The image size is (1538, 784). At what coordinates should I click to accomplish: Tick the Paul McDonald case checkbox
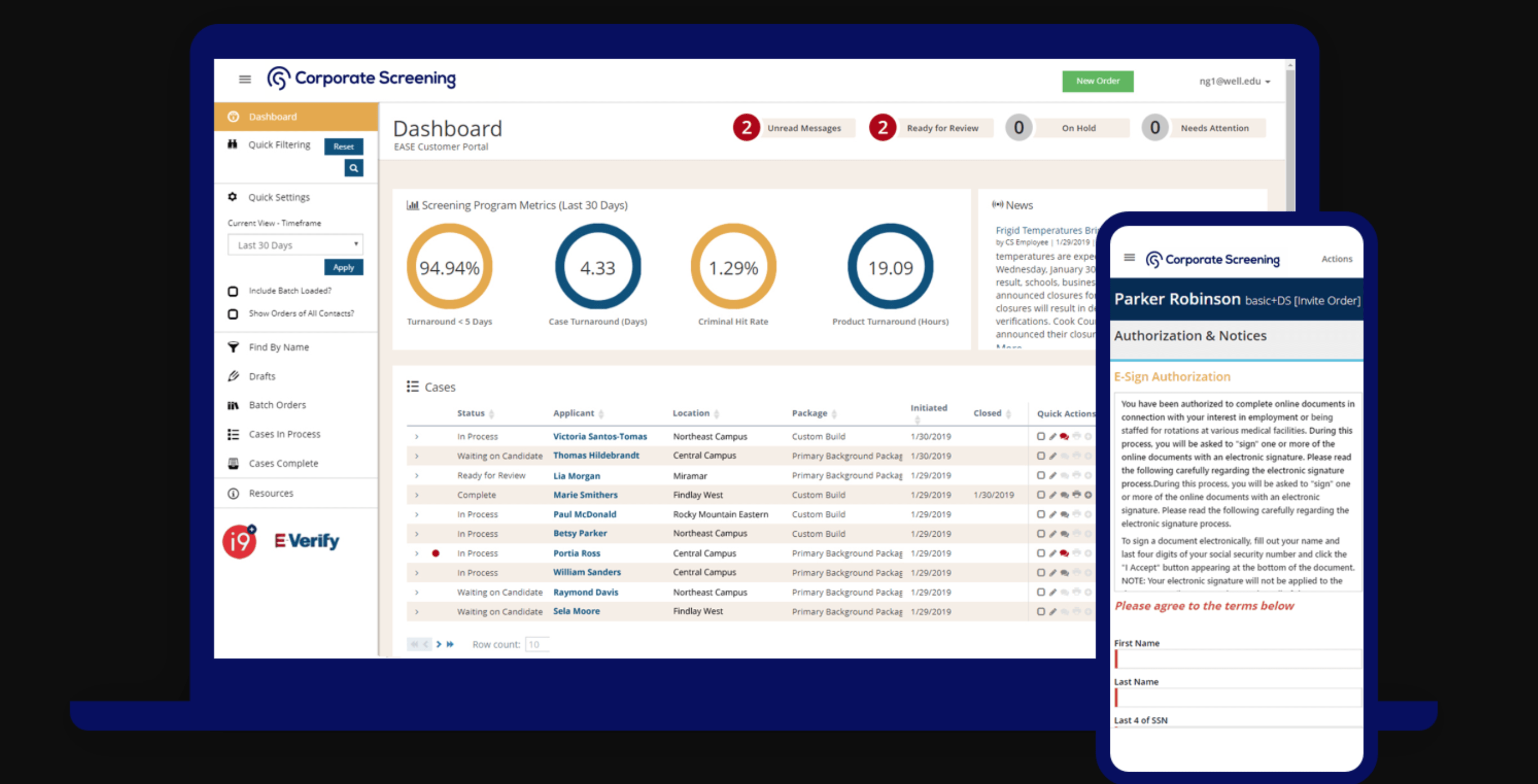point(1041,515)
